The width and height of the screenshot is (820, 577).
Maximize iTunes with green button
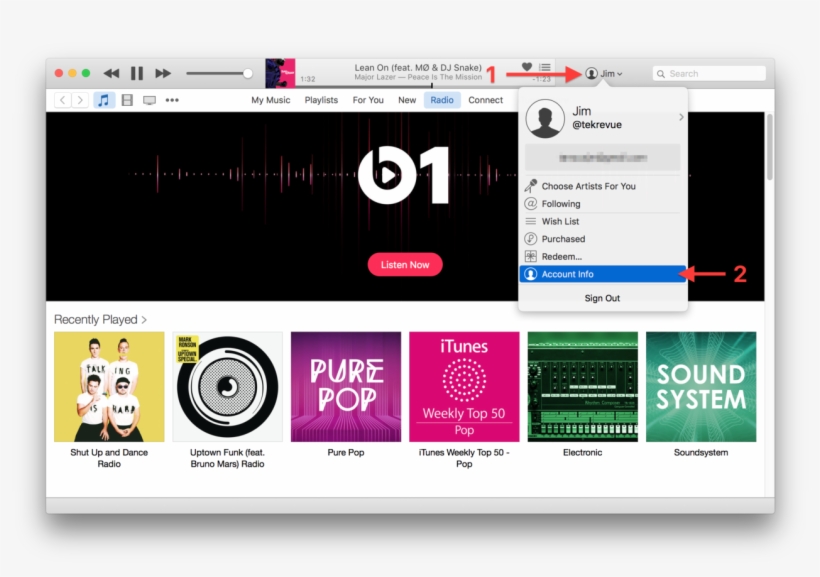(x=86, y=73)
